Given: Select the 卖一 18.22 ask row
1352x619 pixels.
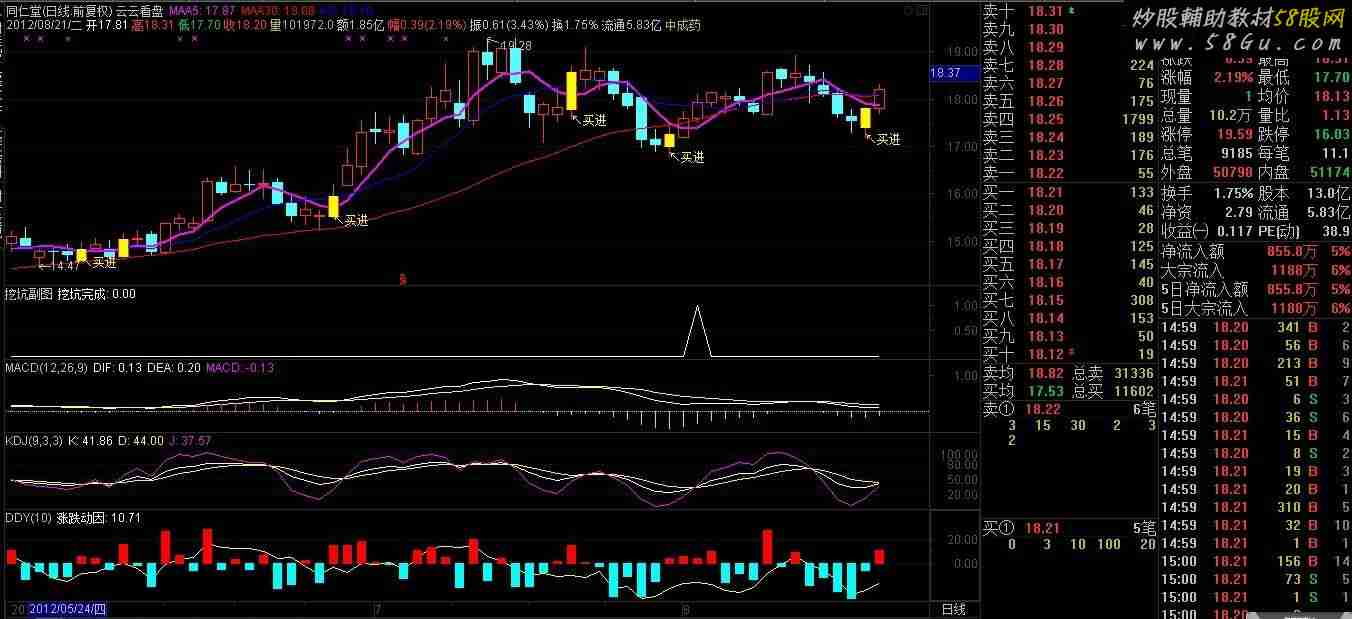Looking at the screenshot, I should click(x=1069, y=173).
